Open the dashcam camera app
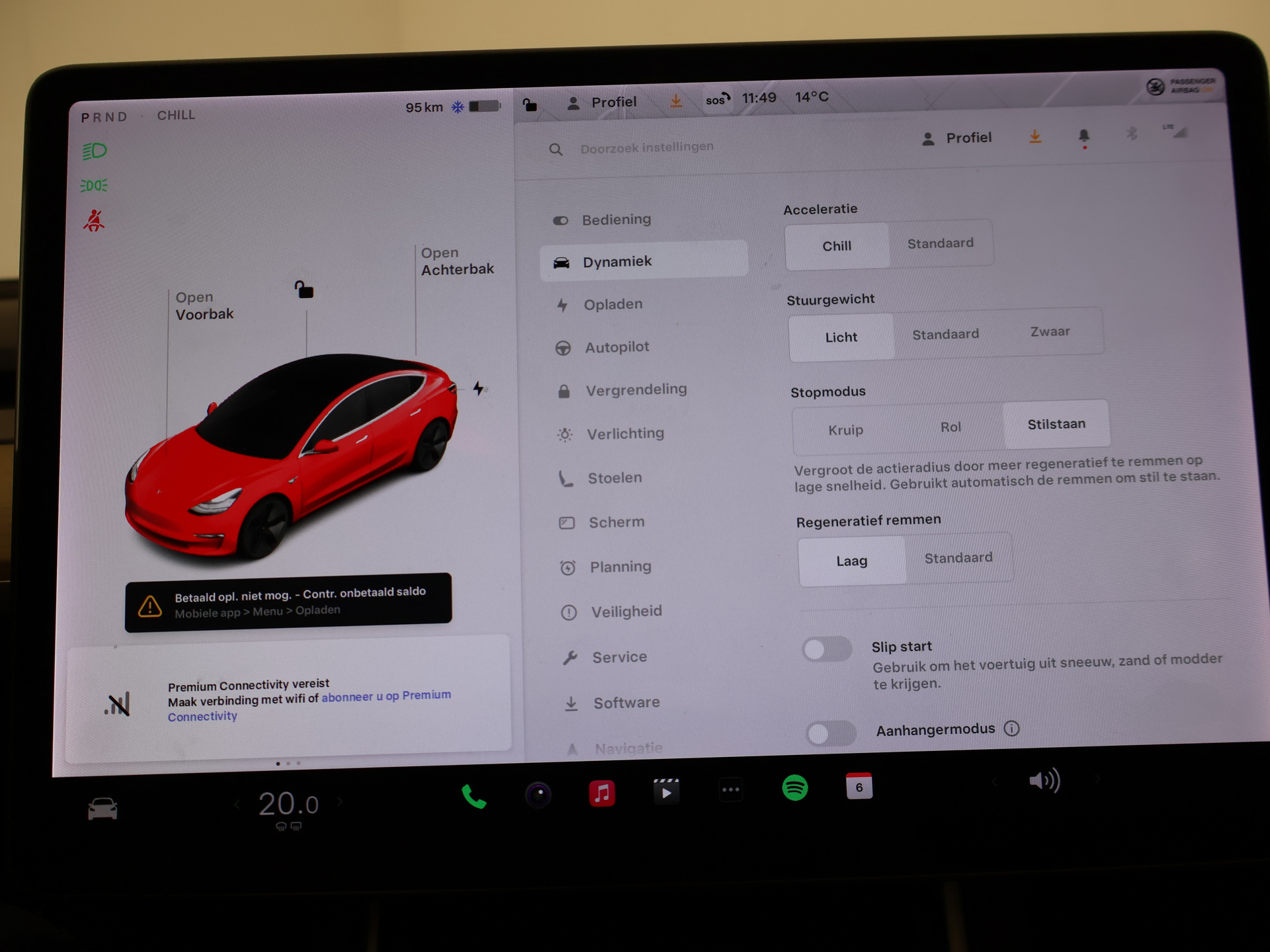The height and width of the screenshot is (952, 1270). tap(538, 794)
